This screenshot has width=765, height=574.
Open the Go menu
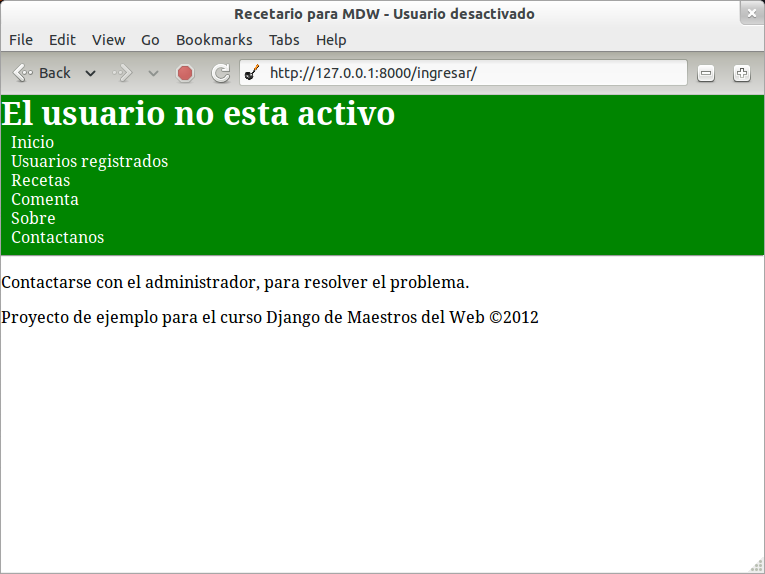click(x=150, y=40)
